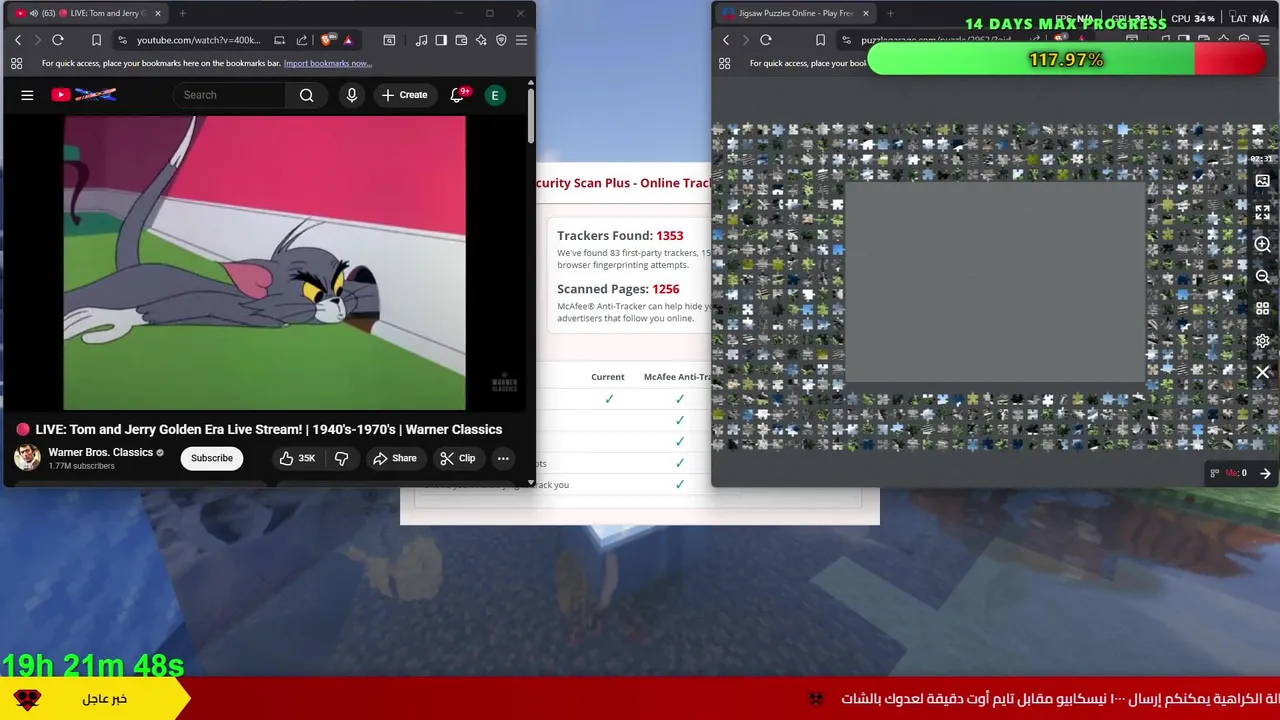Open YouTube notifications bell

pyautogui.click(x=457, y=95)
